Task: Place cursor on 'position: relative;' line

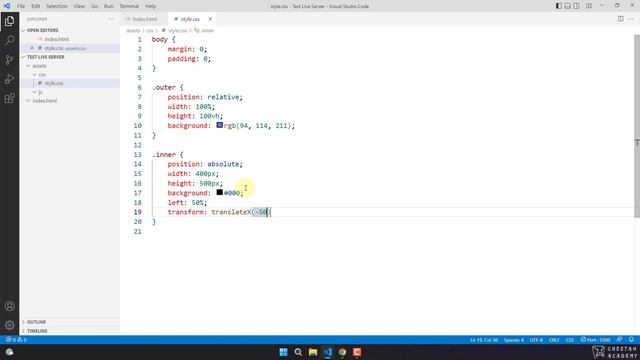Action: point(205,97)
